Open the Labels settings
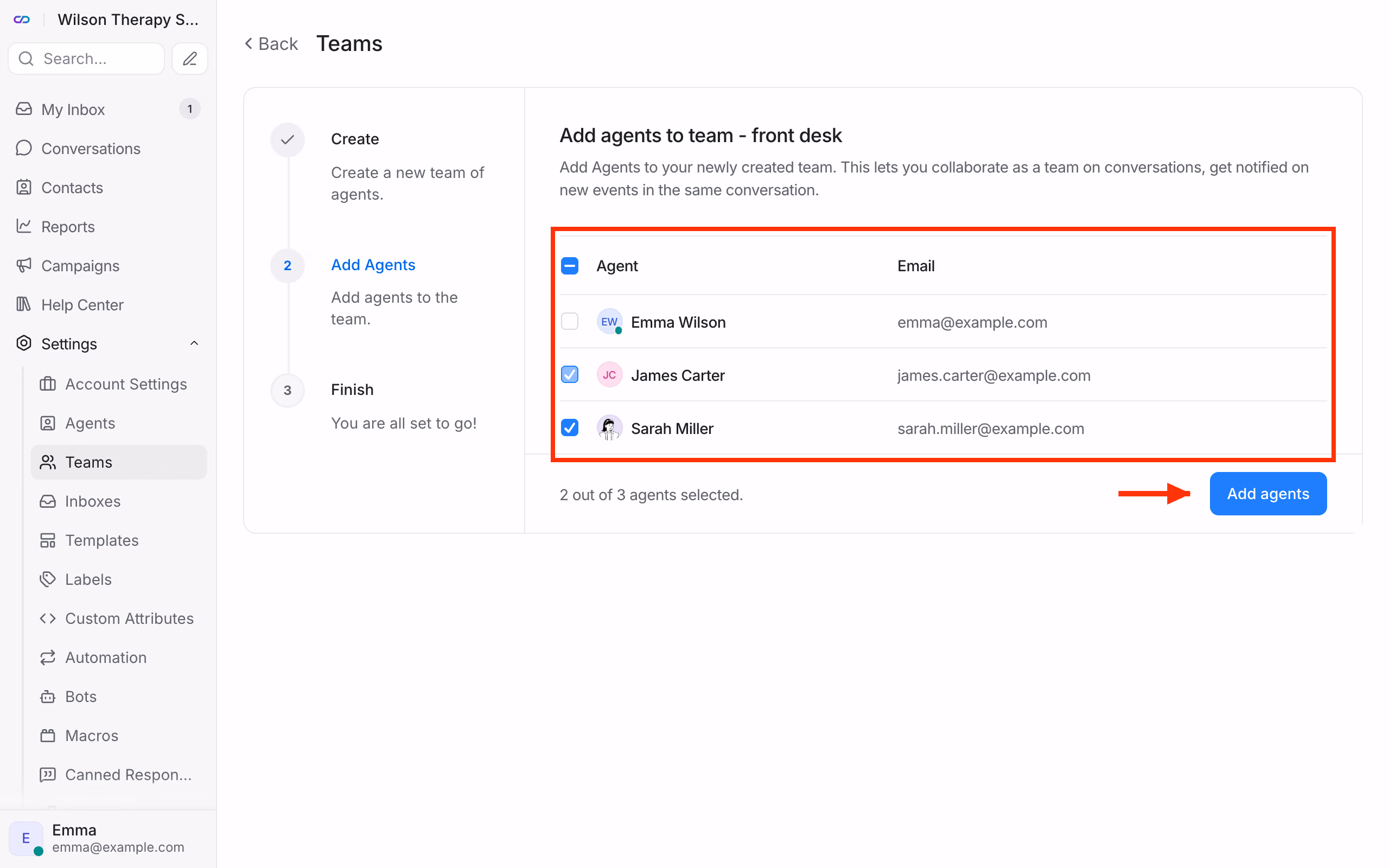Screen dimensions: 1389x868 pyautogui.click(x=119, y=579)
